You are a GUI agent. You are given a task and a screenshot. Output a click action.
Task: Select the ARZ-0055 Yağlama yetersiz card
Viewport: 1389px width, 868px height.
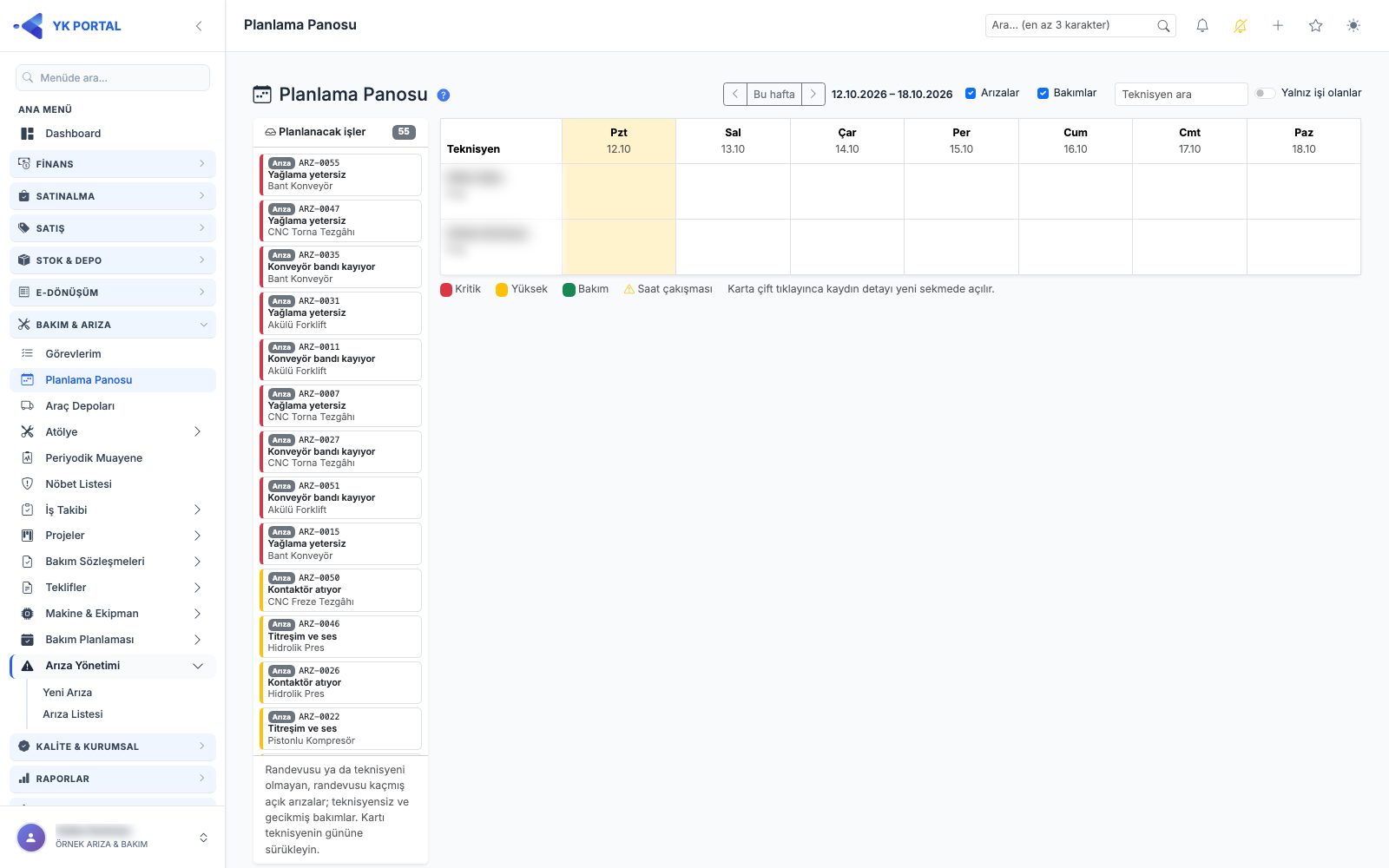tap(340, 174)
